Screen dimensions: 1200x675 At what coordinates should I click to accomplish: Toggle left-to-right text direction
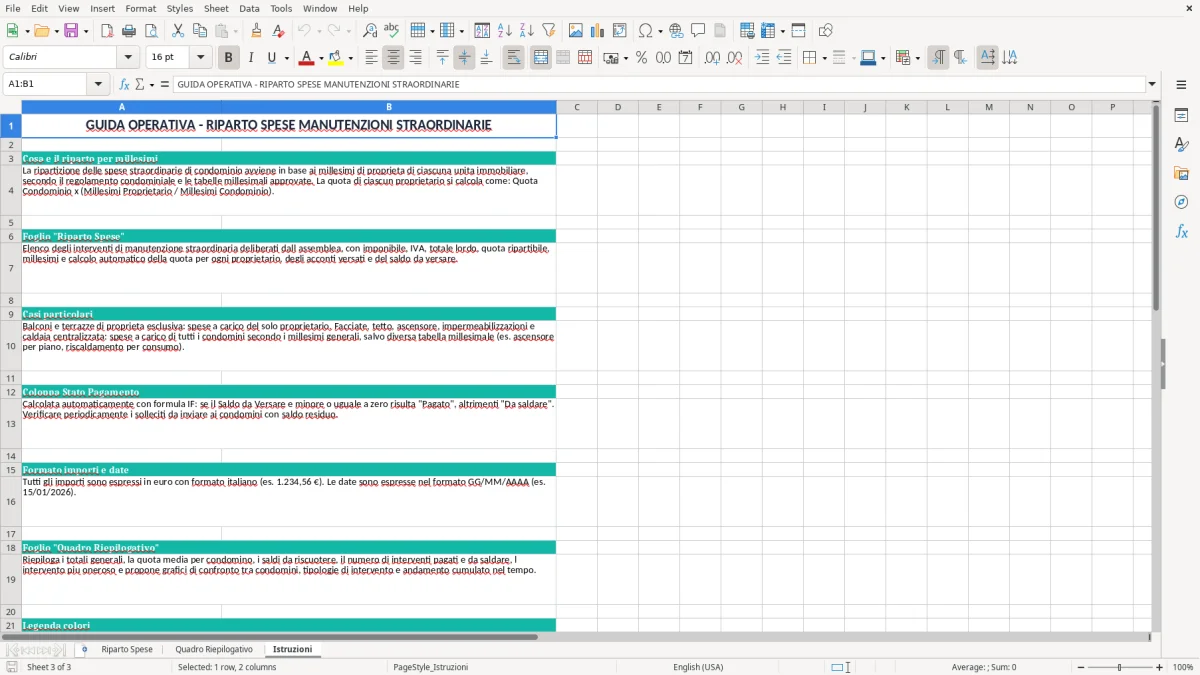(x=938, y=58)
